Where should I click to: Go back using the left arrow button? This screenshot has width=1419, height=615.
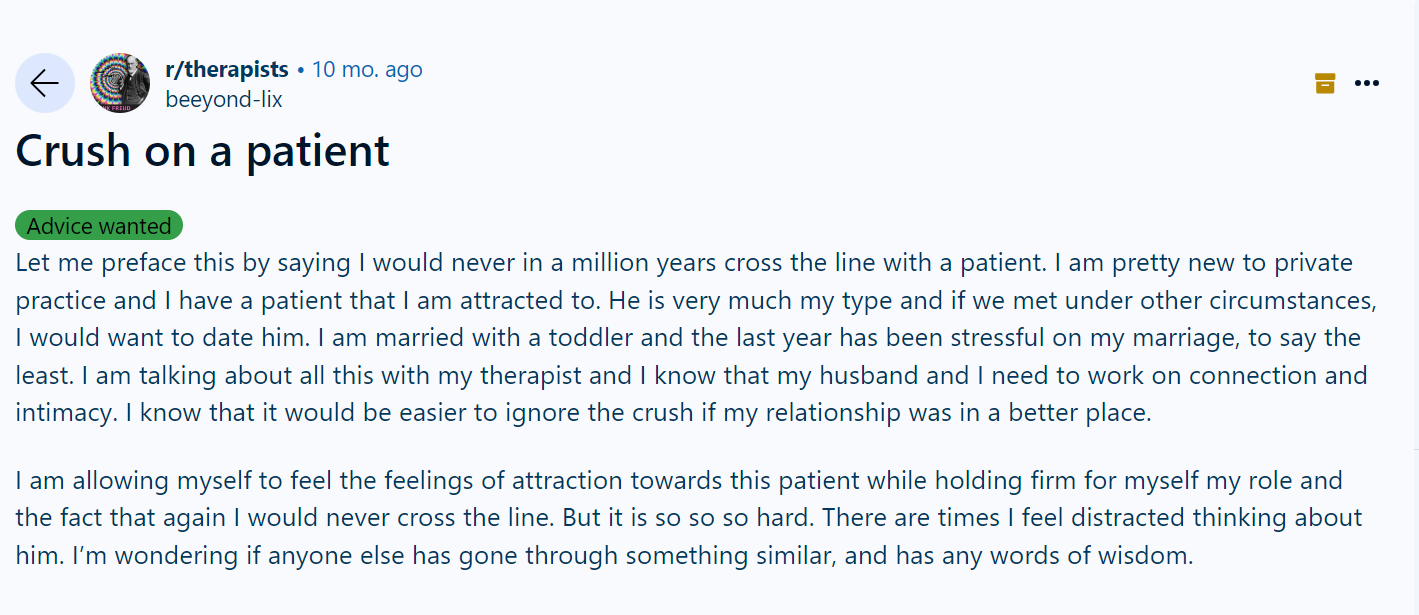(x=45, y=83)
